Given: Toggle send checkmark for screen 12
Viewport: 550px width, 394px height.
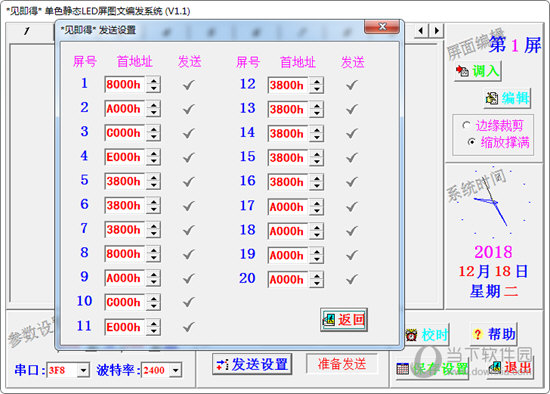Looking at the screenshot, I should (352, 85).
